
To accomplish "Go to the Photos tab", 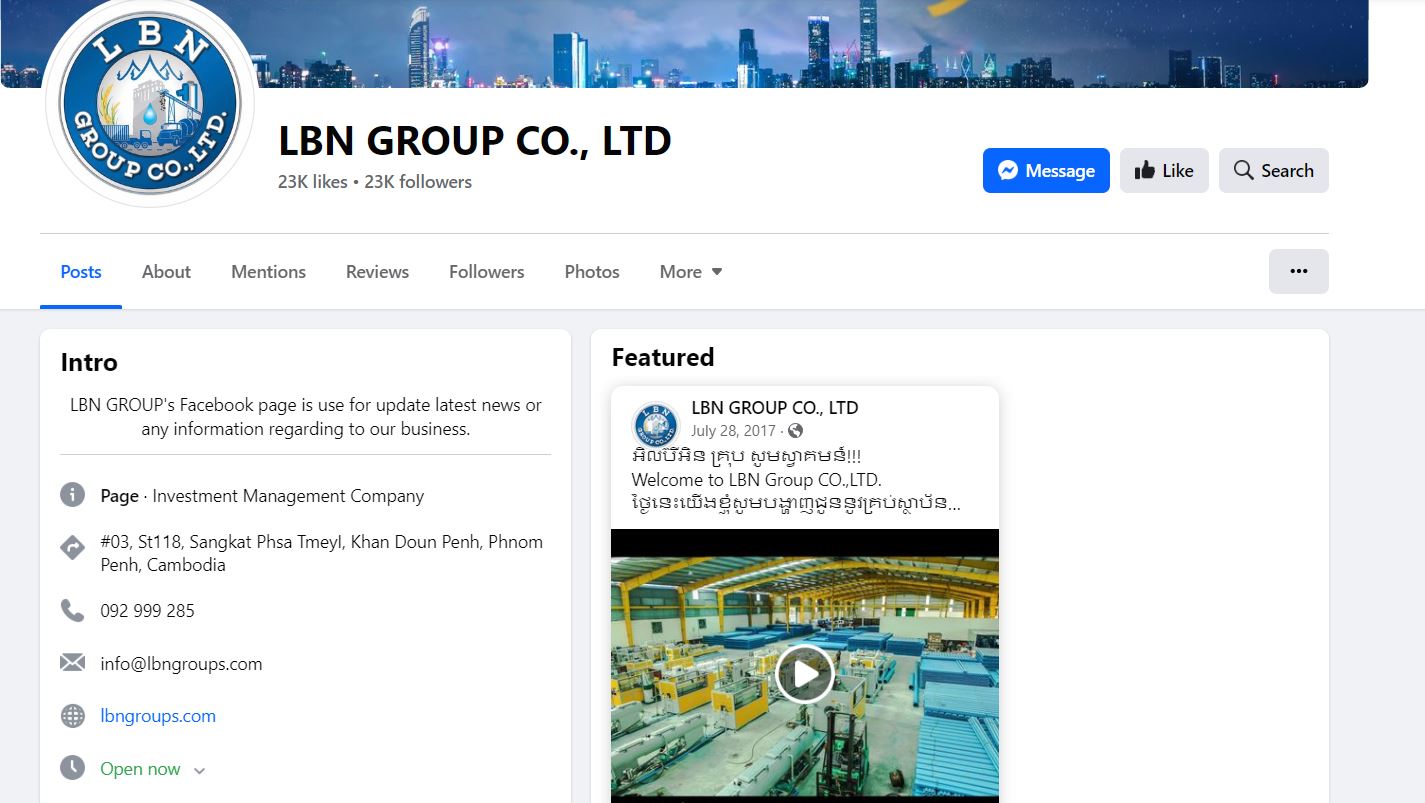I will pyautogui.click(x=592, y=272).
